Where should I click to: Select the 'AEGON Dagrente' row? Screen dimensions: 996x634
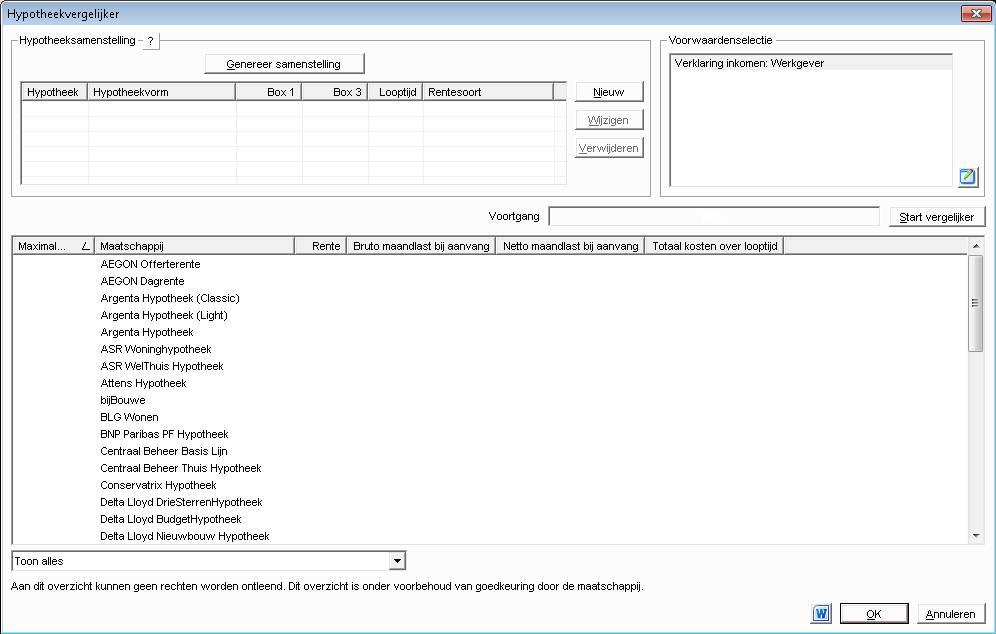[490, 281]
